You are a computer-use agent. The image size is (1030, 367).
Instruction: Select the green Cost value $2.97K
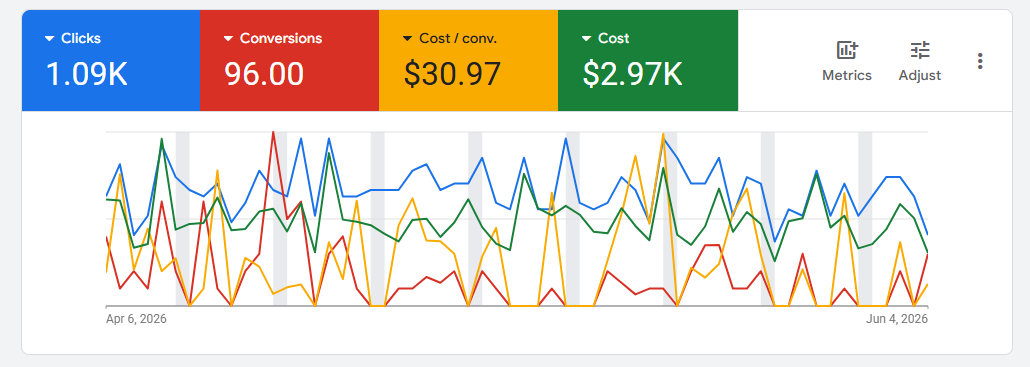633,74
